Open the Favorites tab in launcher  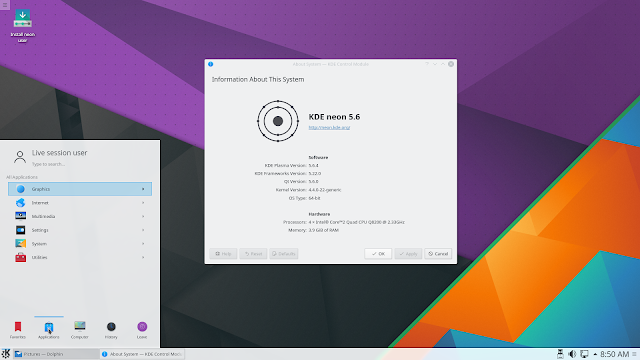coord(18,330)
